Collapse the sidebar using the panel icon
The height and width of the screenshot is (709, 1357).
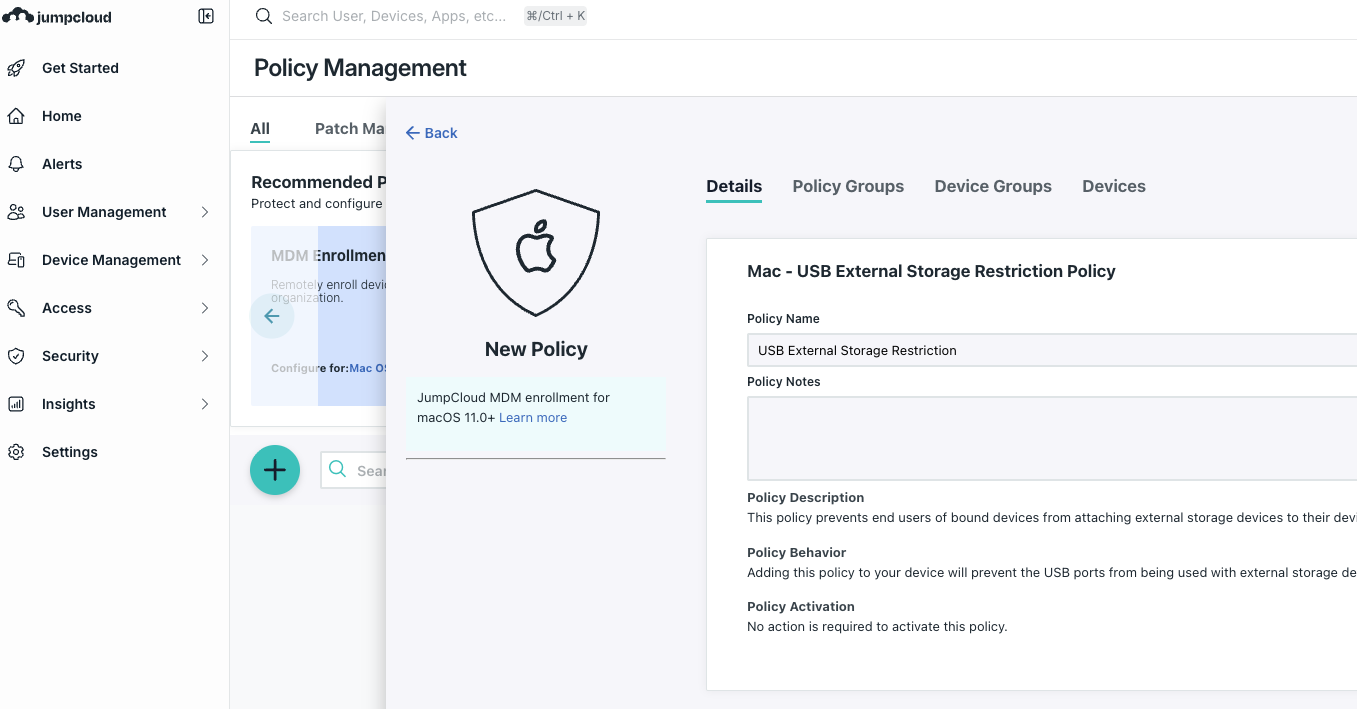pyautogui.click(x=206, y=16)
